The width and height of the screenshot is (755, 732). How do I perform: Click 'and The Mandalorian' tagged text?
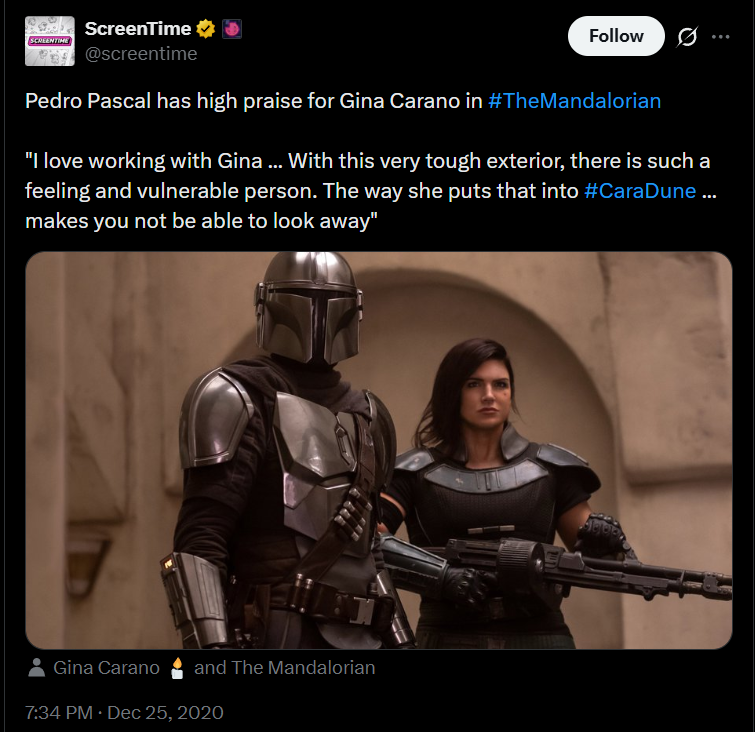tap(285, 667)
